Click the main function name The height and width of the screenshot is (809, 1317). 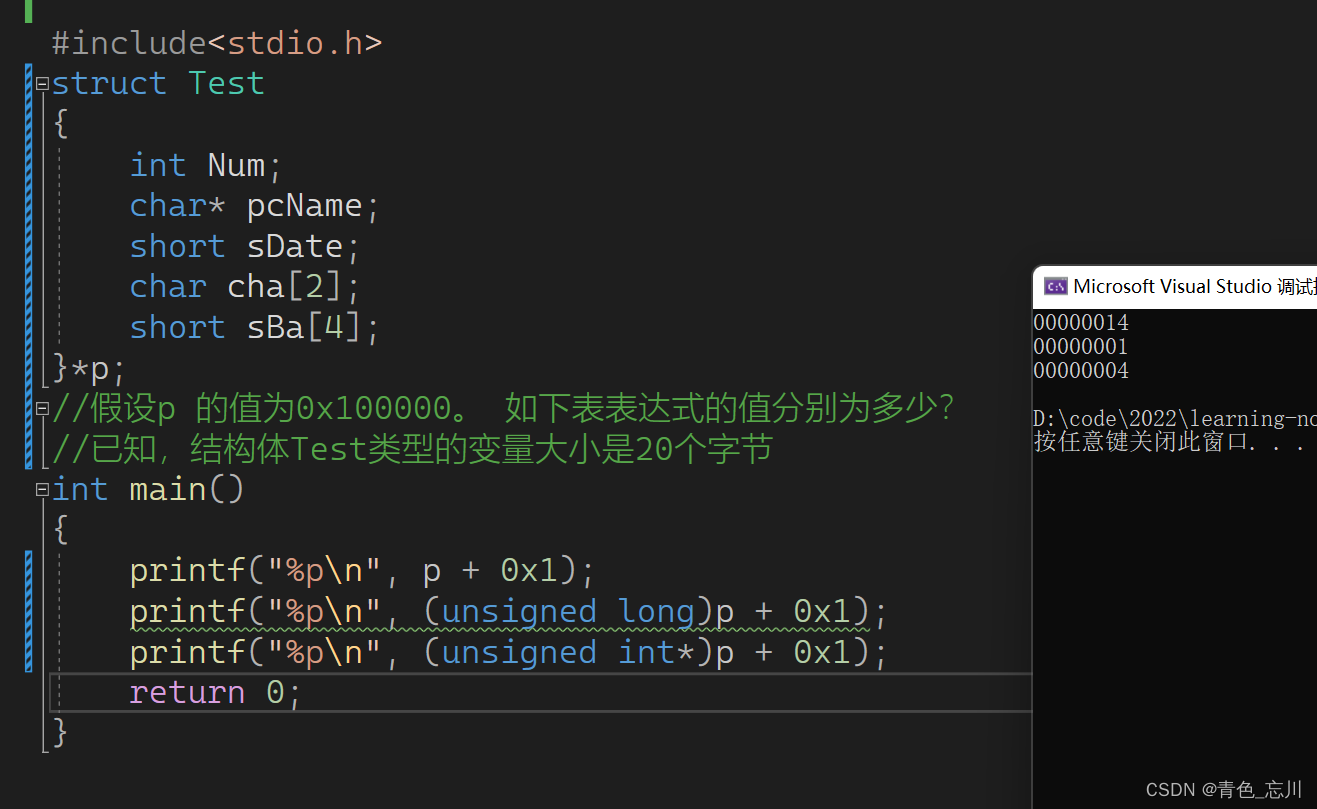(x=168, y=490)
